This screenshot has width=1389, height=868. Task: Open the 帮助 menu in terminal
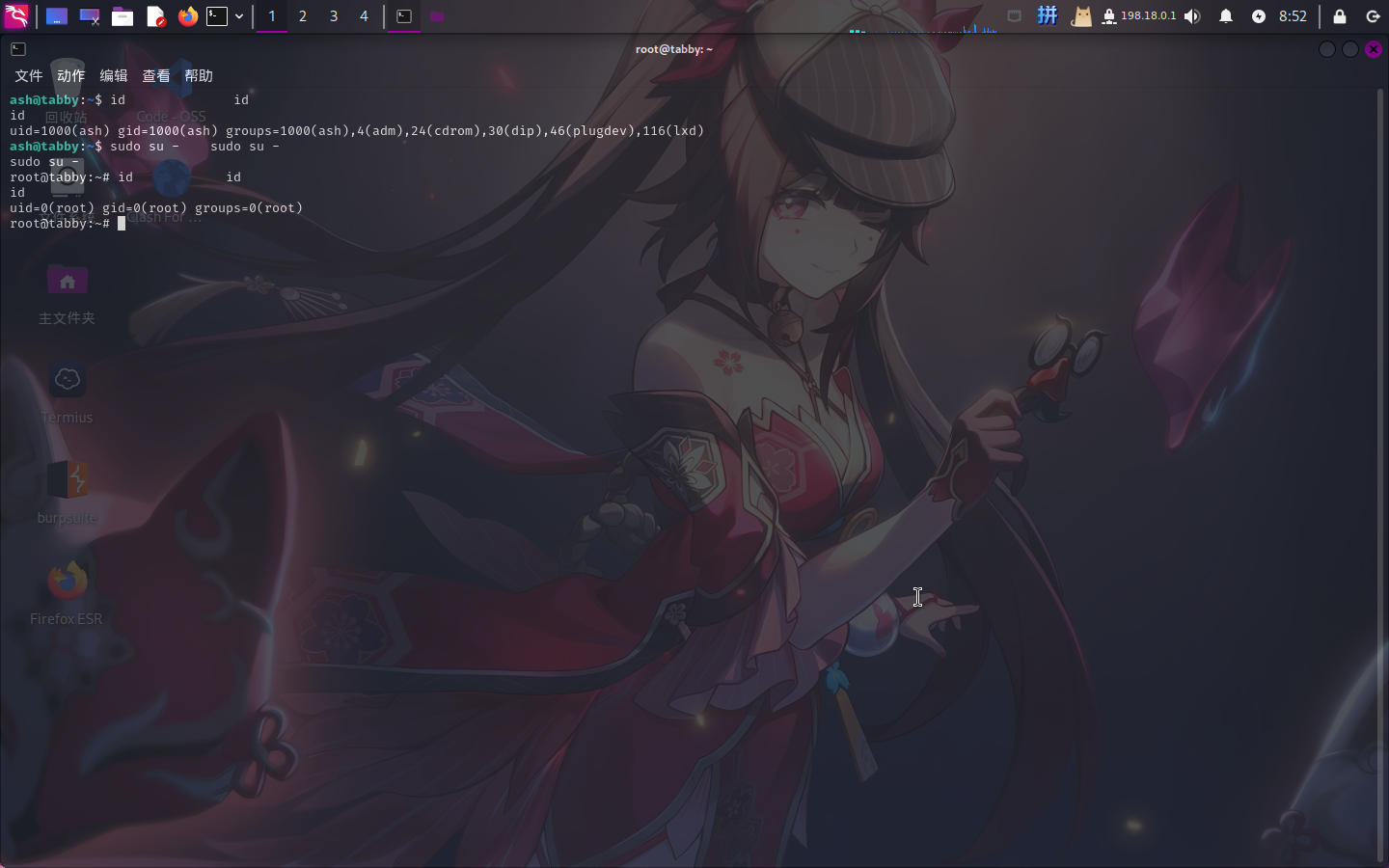(198, 75)
